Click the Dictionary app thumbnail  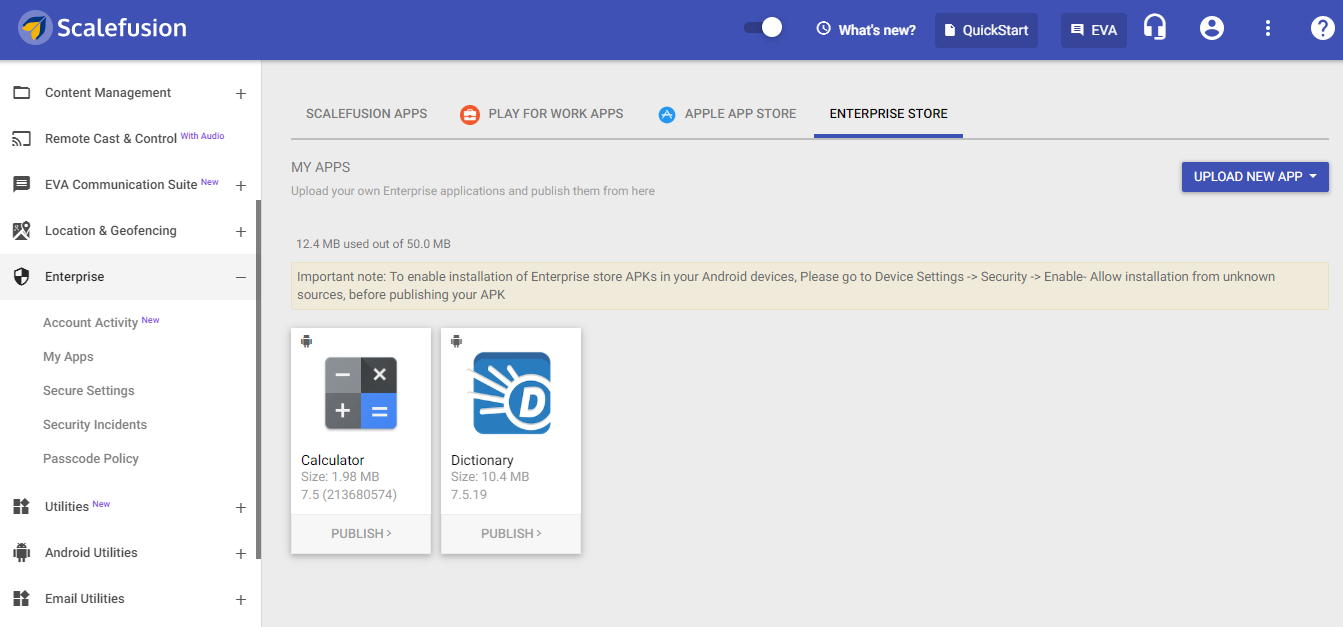pos(512,393)
